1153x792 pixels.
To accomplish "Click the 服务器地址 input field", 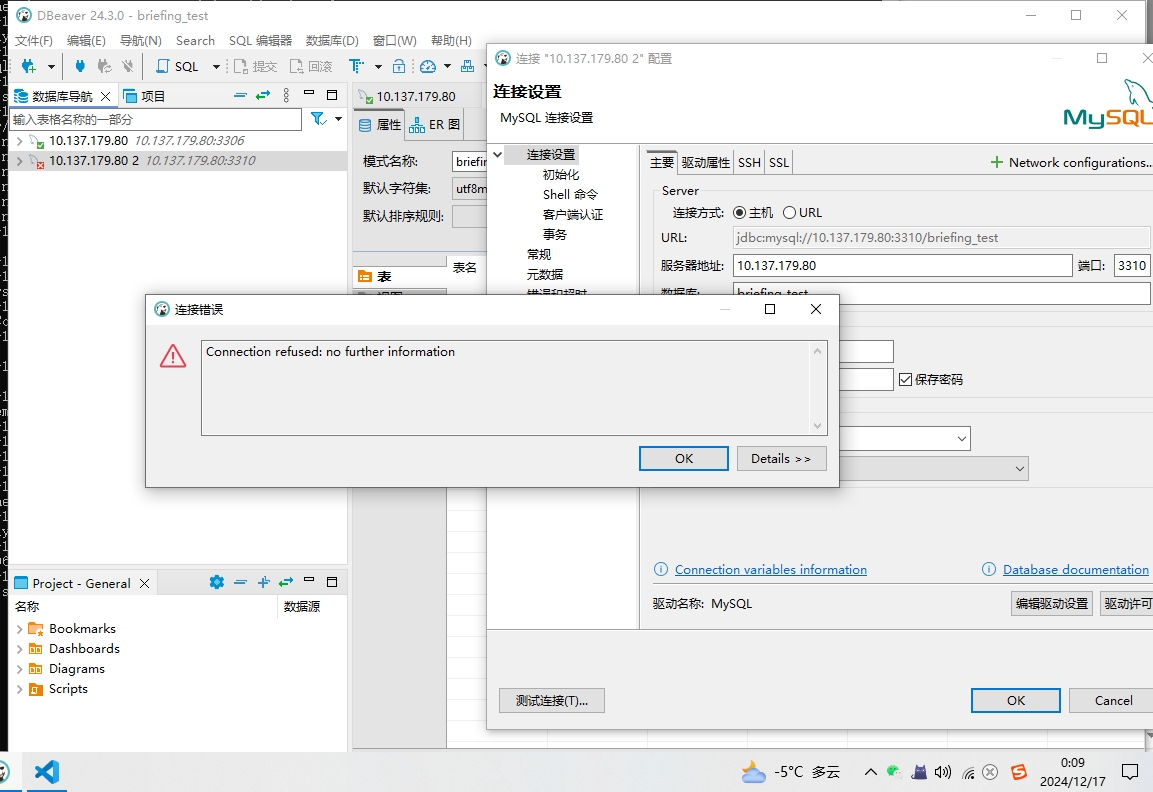I will coord(902,266).
